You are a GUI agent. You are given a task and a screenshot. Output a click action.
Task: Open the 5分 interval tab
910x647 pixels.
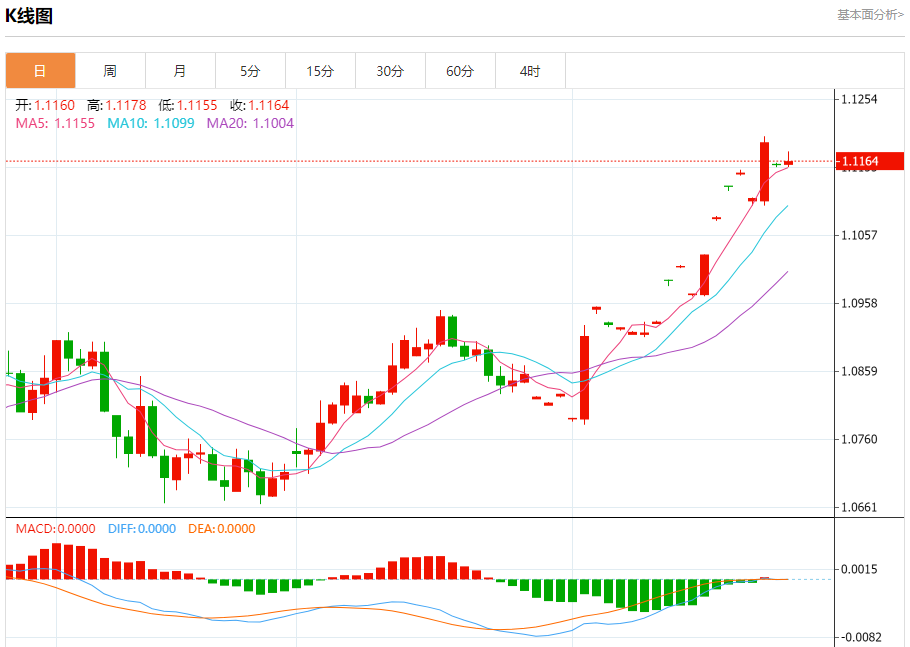pos(250,71)
